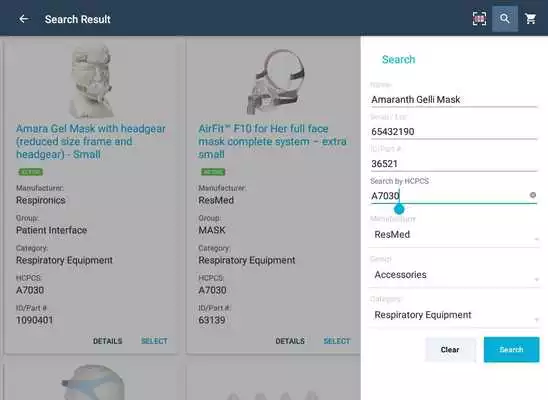This screenshot has height=400, width=548.
Task: Clear the HCPCS field with X icon
Action: click(x=533, y=195)
